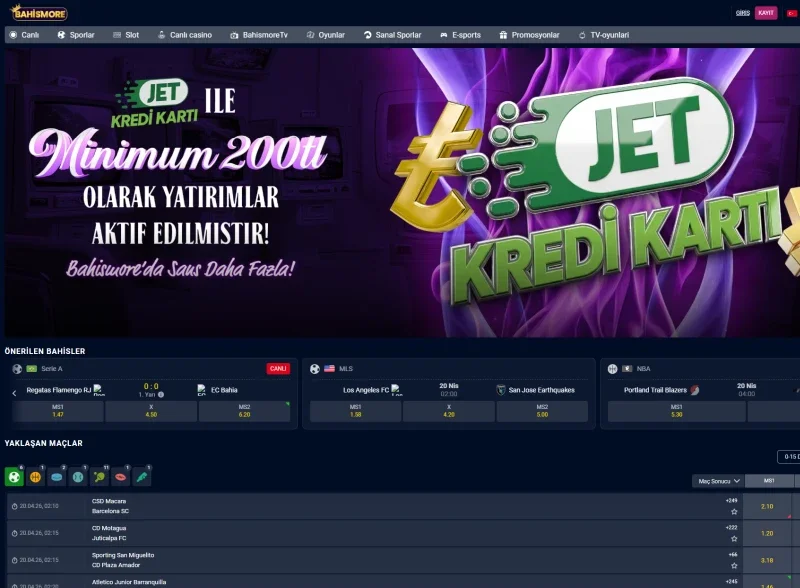Click clock icon of Sporting San Miguelito row
The width and height of the screenshot is (800, 588).
point(15,560)
